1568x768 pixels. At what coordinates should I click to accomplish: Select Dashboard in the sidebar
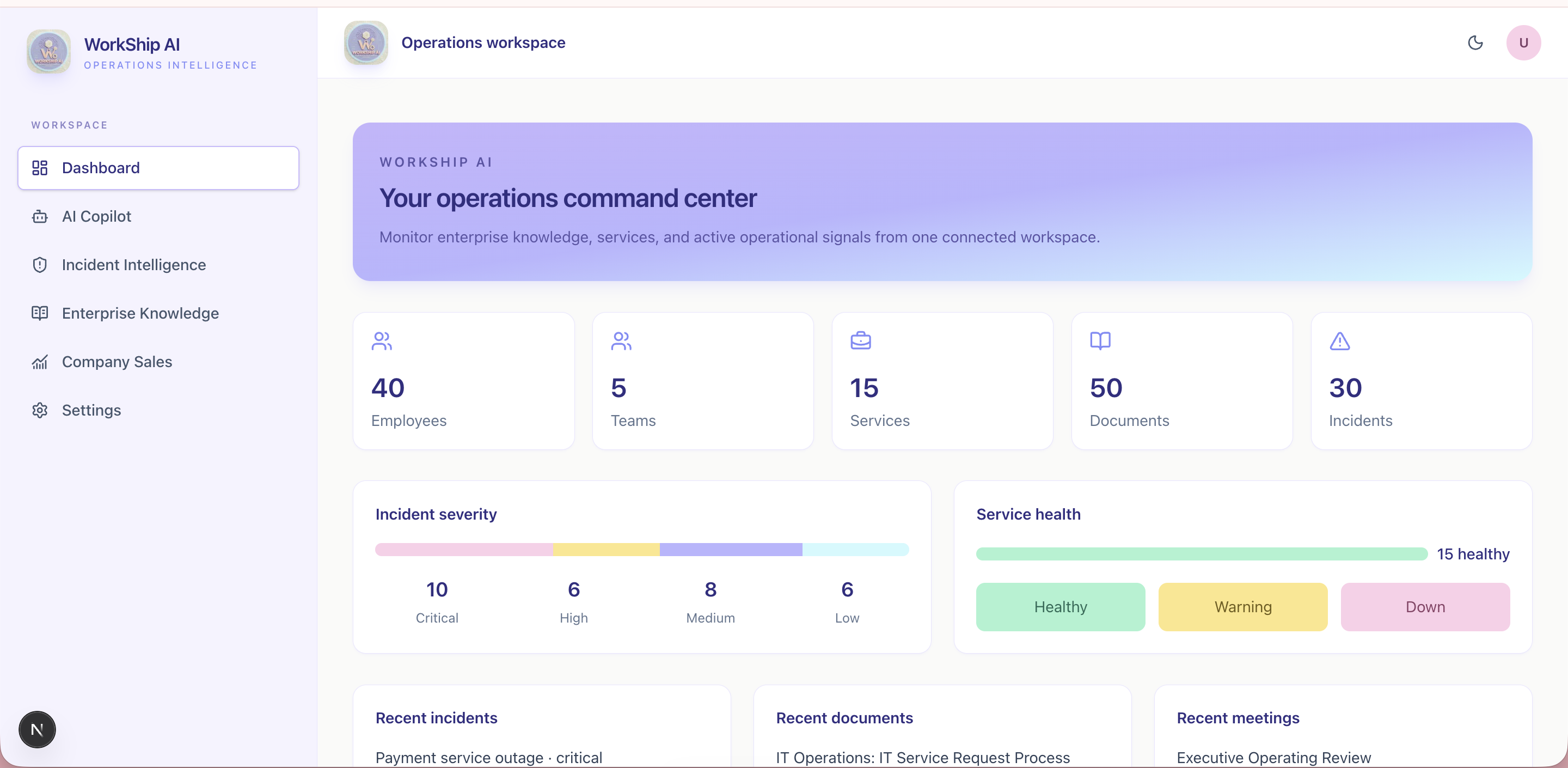coord(158,167)
